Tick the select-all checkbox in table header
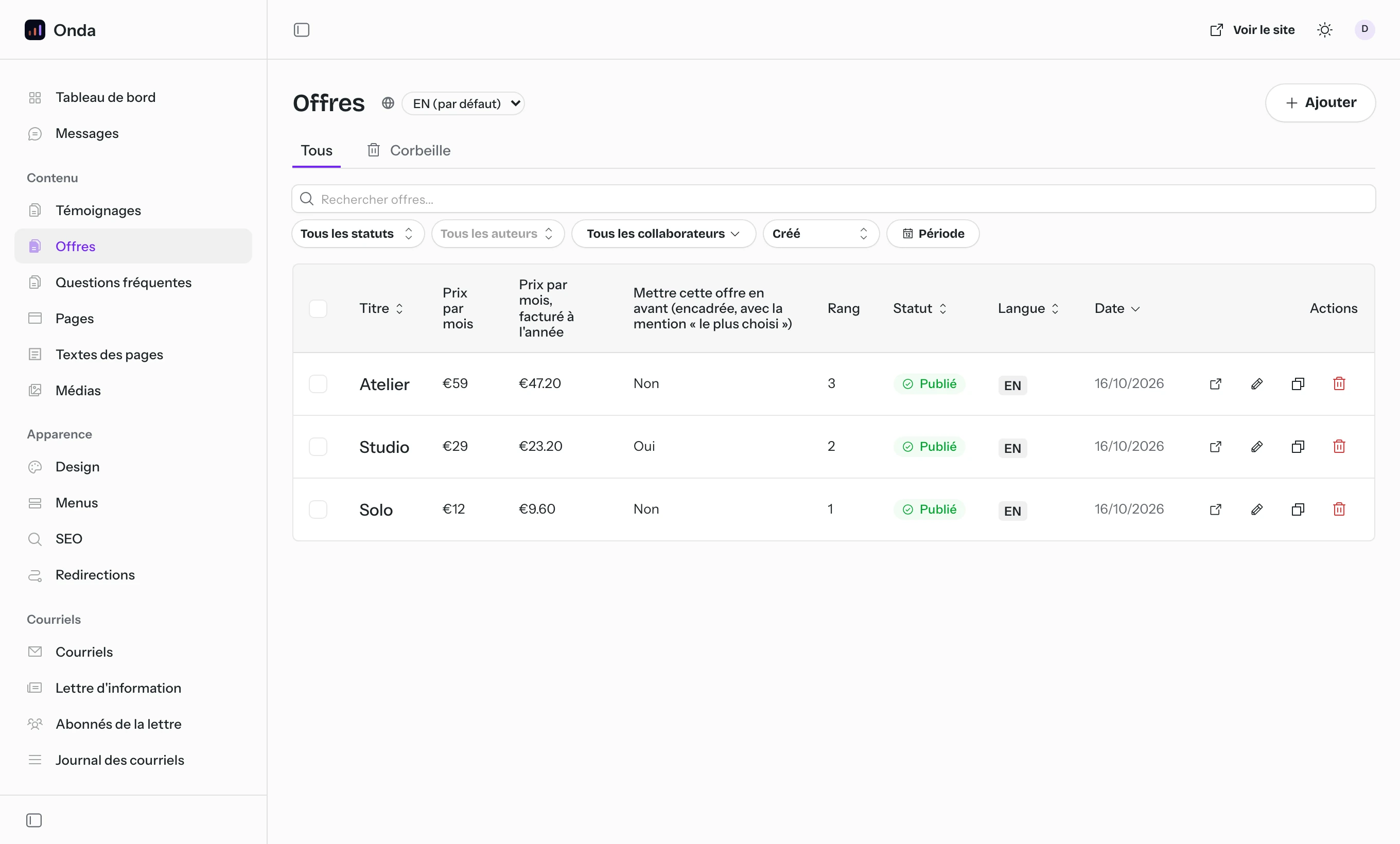 click(x=318, y=308)
